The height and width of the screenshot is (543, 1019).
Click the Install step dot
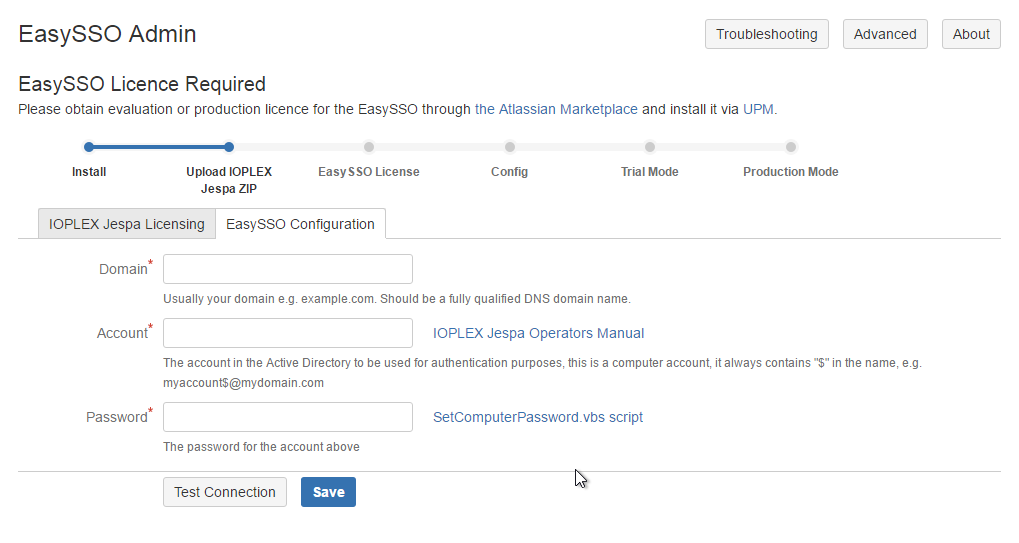[x=89, y=147]
